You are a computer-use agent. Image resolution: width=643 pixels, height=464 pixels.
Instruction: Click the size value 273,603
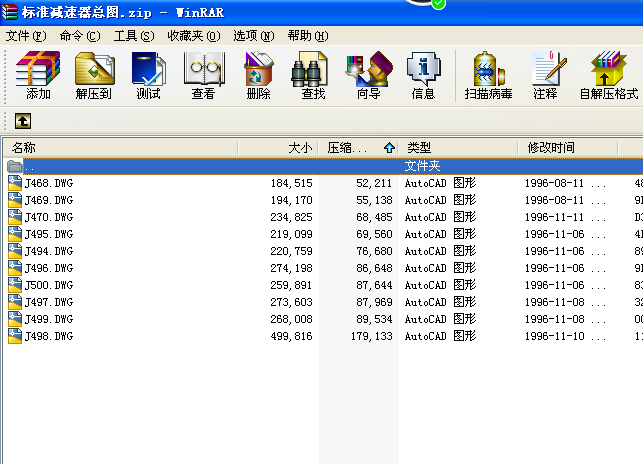click(x=292, y=302)
